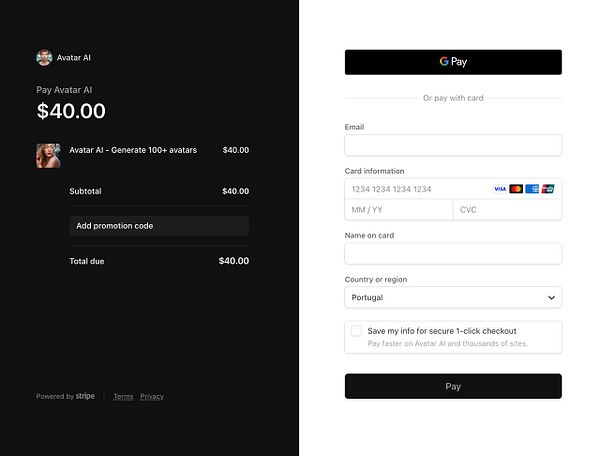Screen dimensions: 600x456
Task: Click the dropdown chevron next to Portugal
Action: [x=551, y=297]
